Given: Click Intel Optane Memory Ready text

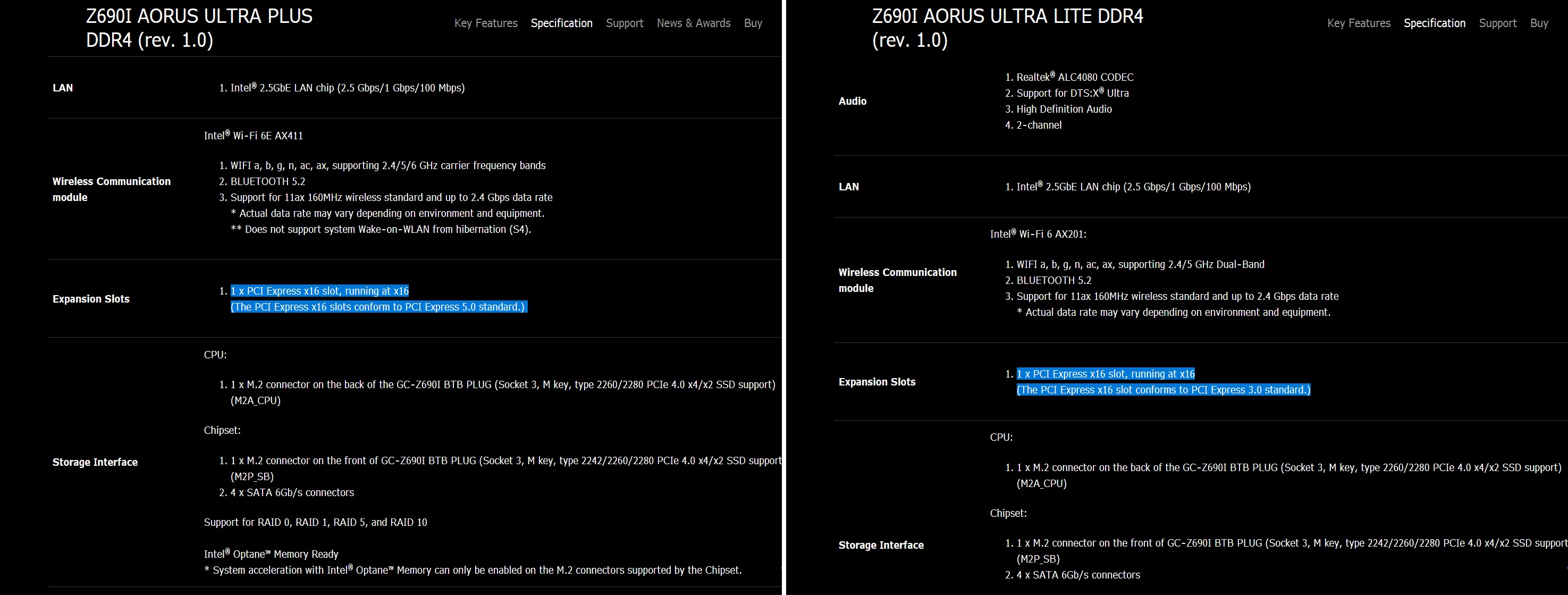Looking at the screenshot, I should coord(271,554).
